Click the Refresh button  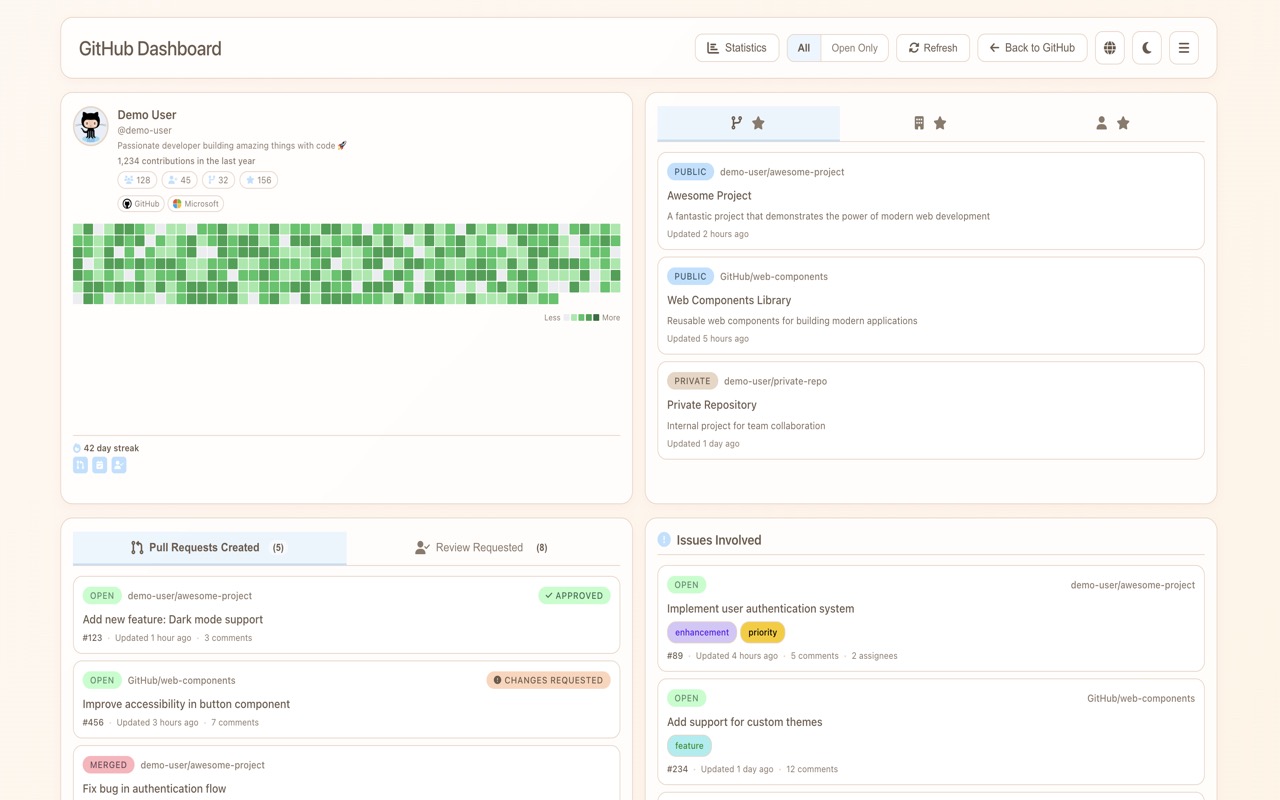[932, 47]
